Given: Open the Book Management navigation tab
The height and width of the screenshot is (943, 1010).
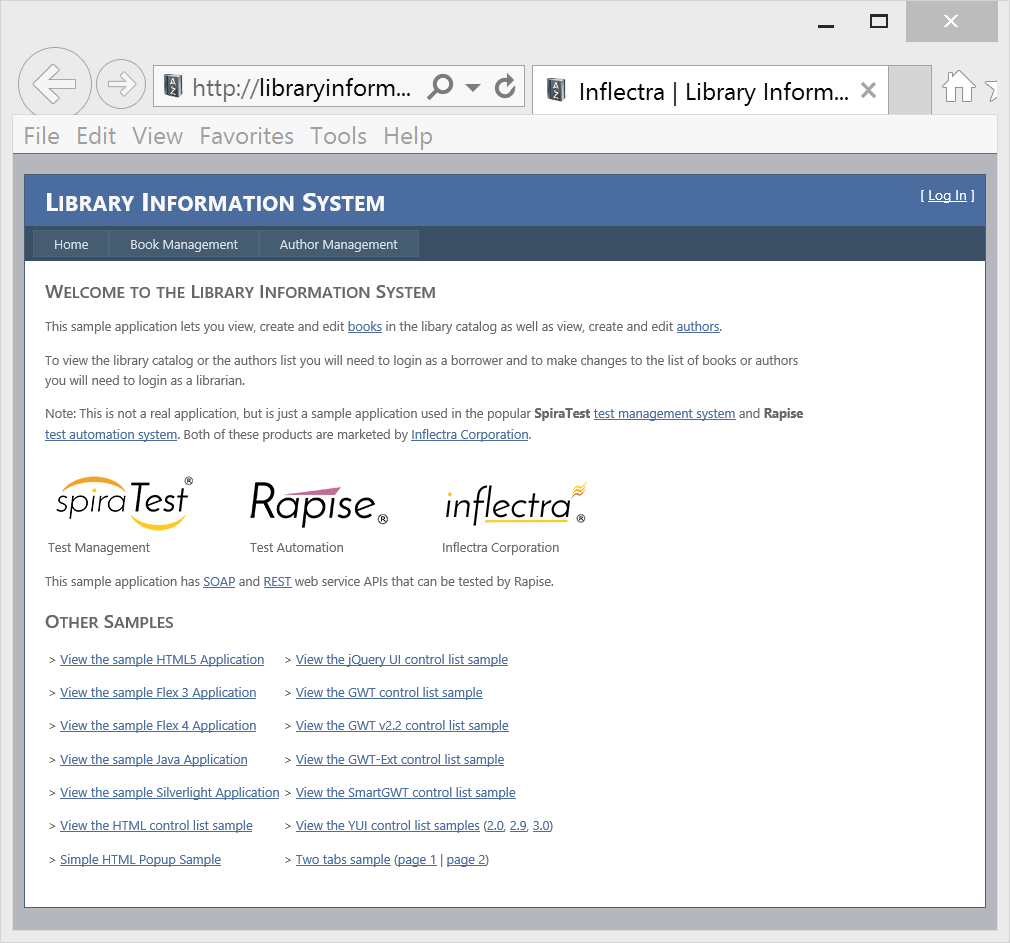Looking at the screenshot, I should click(x=184, y=244).
